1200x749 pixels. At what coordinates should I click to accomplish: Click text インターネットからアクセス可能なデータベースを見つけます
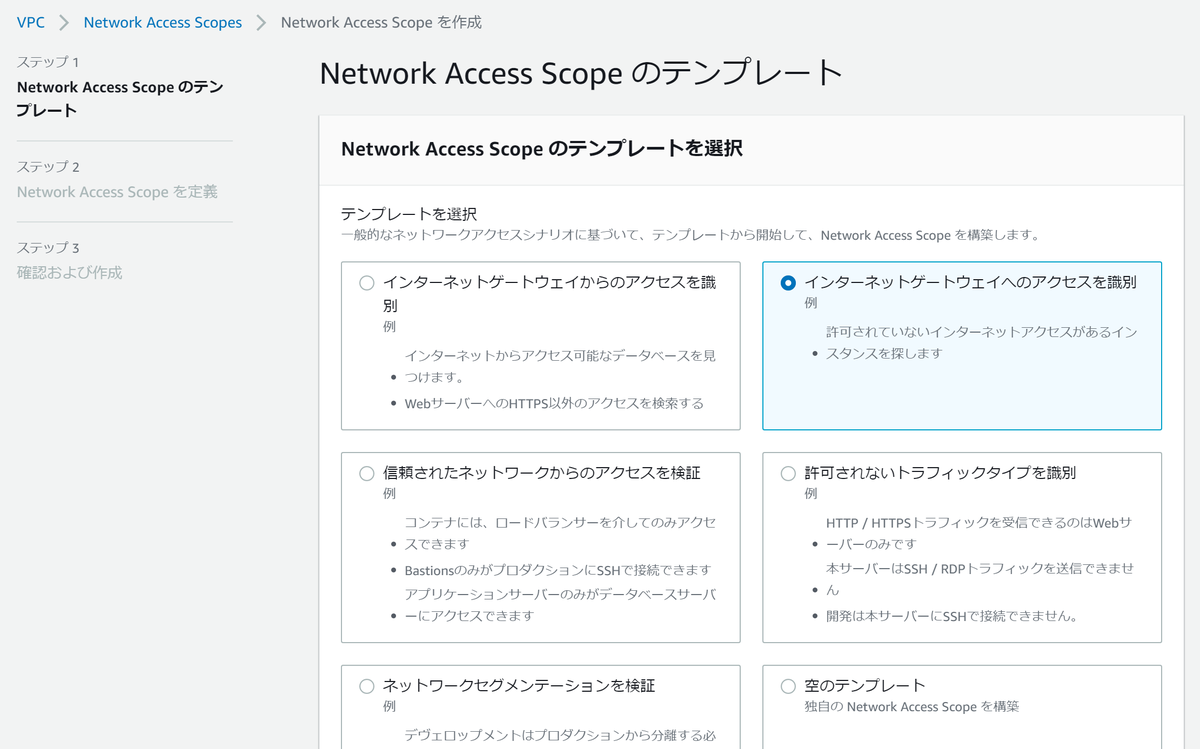point(560,367)
